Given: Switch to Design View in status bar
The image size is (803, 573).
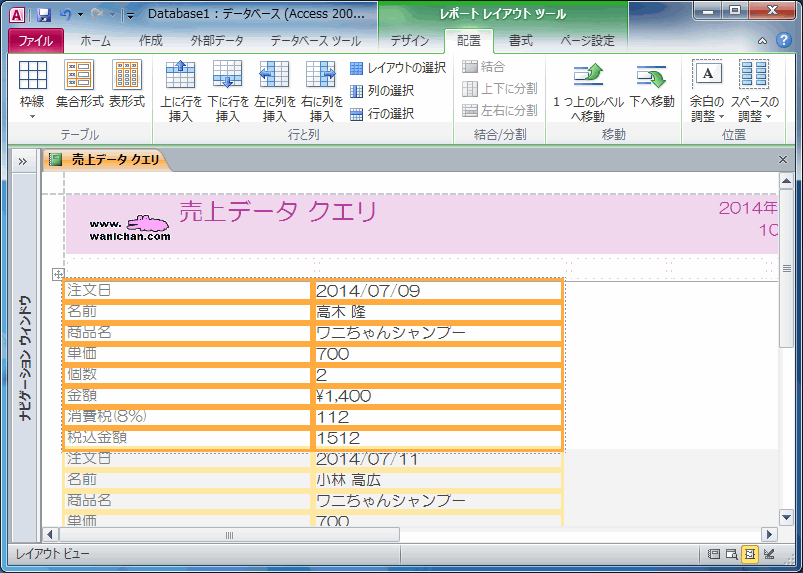Looking at the screenshot, I should pyautogui.click(x=769, y=554).
